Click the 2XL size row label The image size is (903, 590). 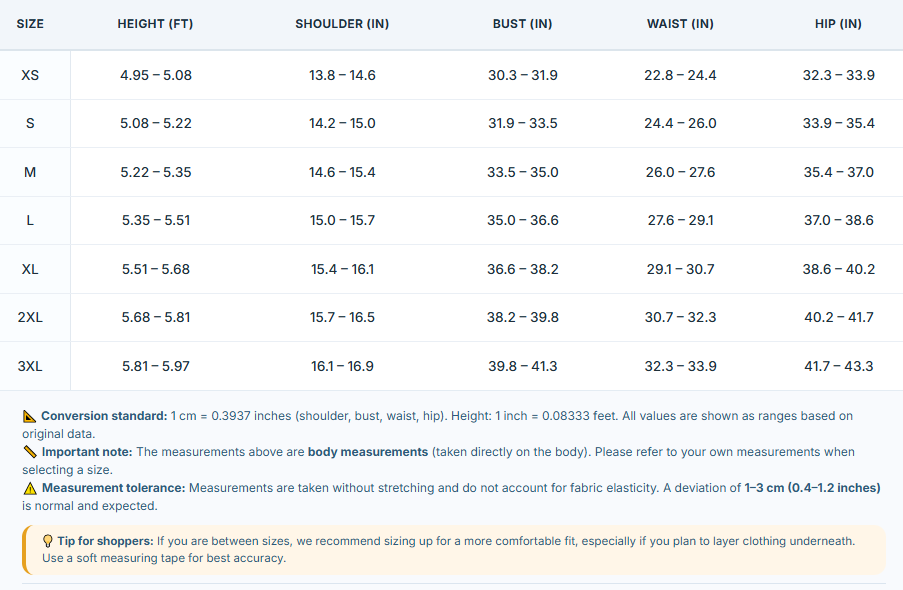click(30, 317)
